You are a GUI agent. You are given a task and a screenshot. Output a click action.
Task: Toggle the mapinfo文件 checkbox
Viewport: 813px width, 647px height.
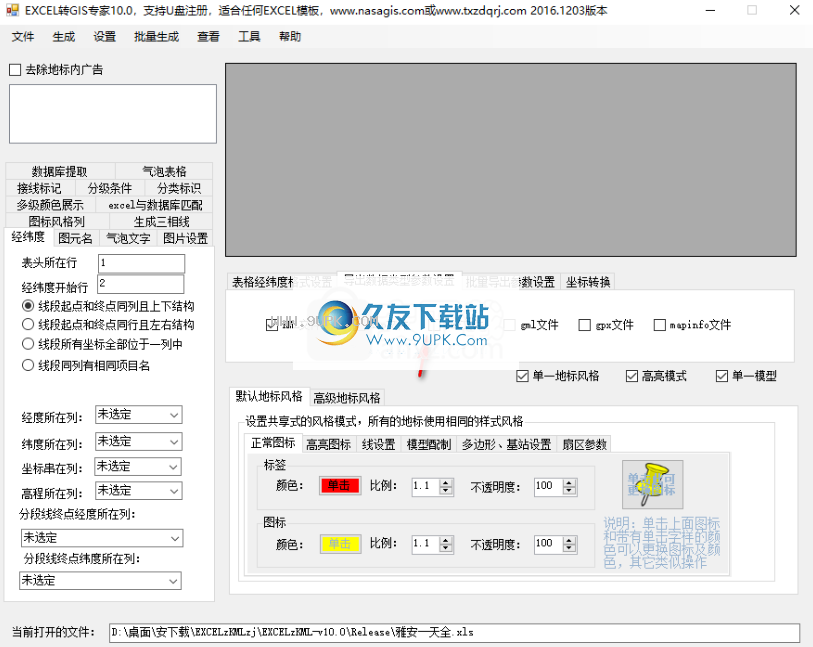tap(660, 325)
